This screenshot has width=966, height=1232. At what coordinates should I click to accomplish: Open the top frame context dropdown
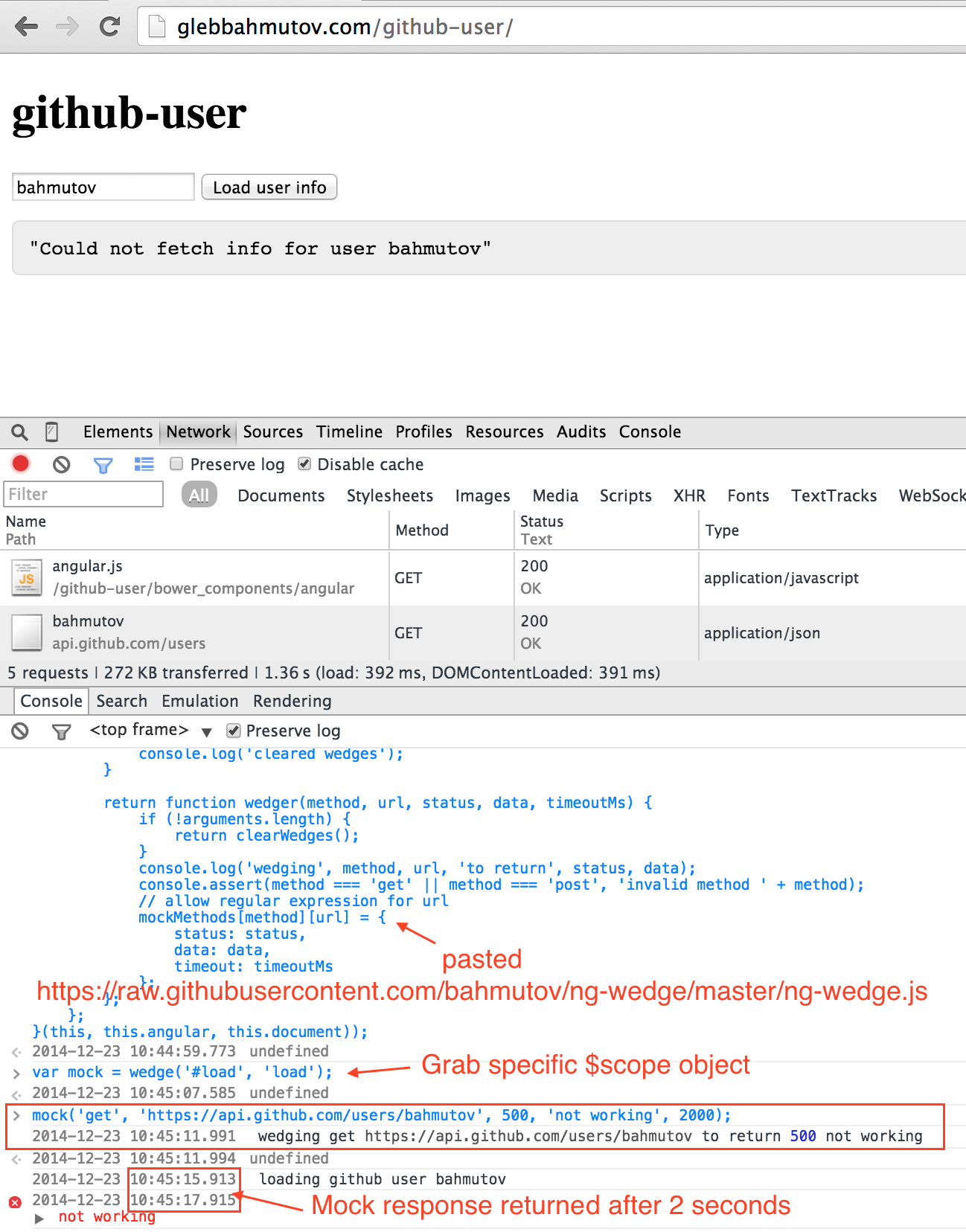151,731
